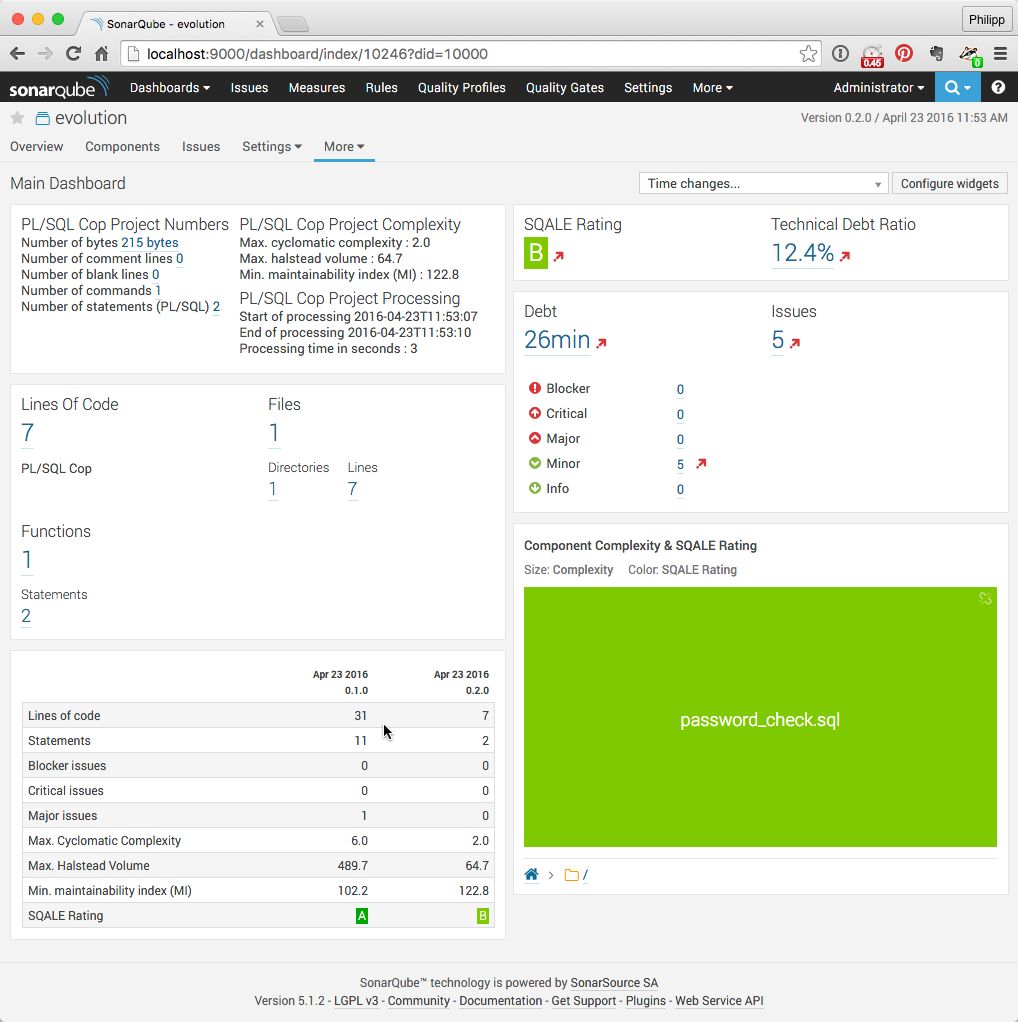Open the Get Support footer link
This screenshot has height=1022, width=1018.
(583, 1001)
